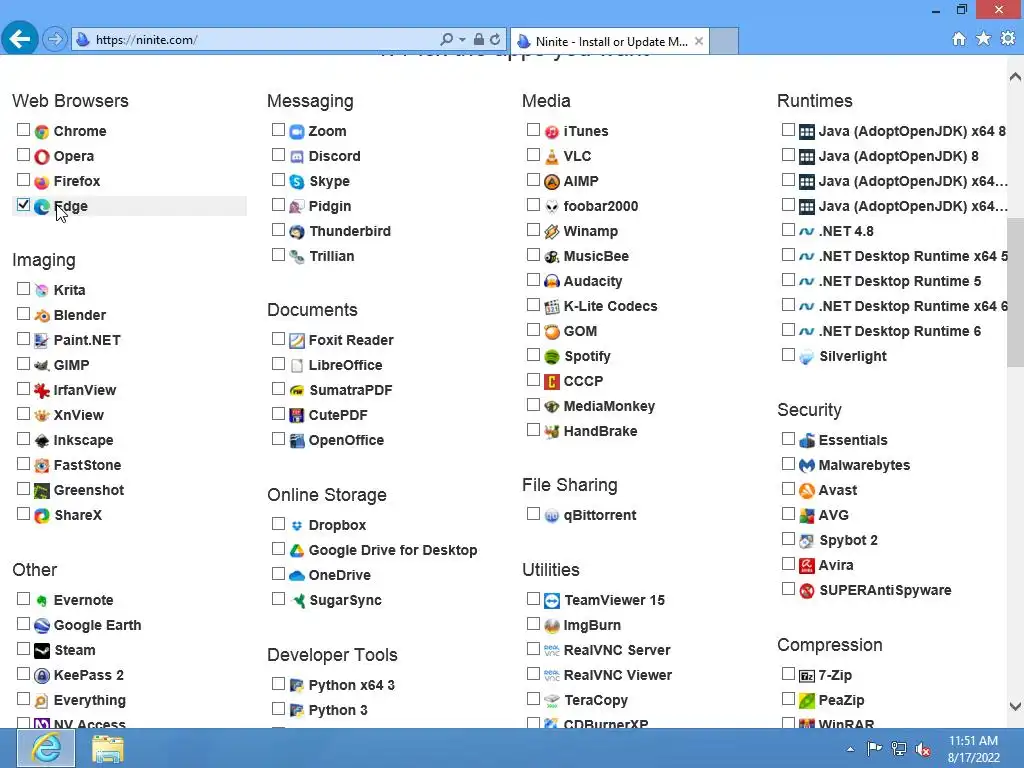The width and height of the screenshot is (1024, 768).
Task: Enable the KeePass 2 checkbox
Action: pos(24,674)
